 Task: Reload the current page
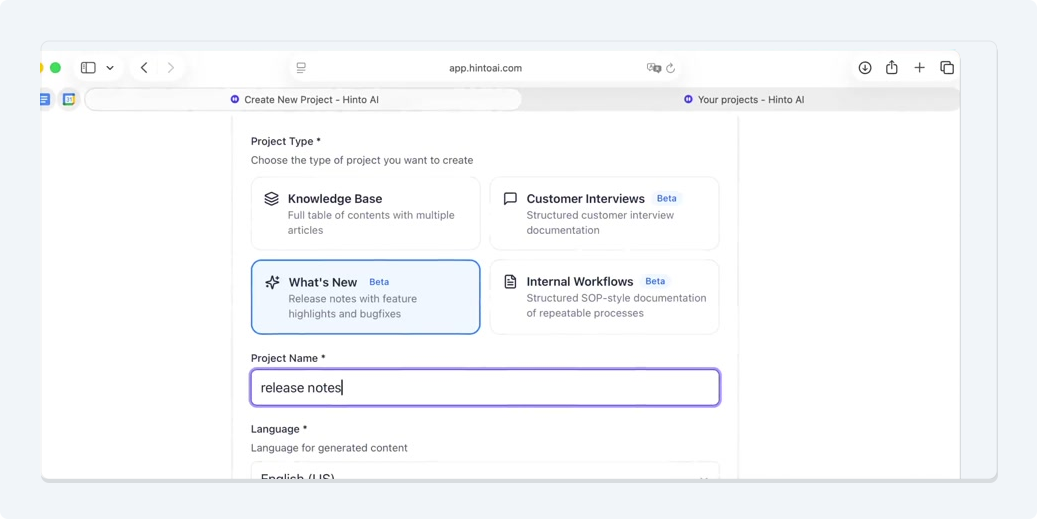[x=671, y=68]
